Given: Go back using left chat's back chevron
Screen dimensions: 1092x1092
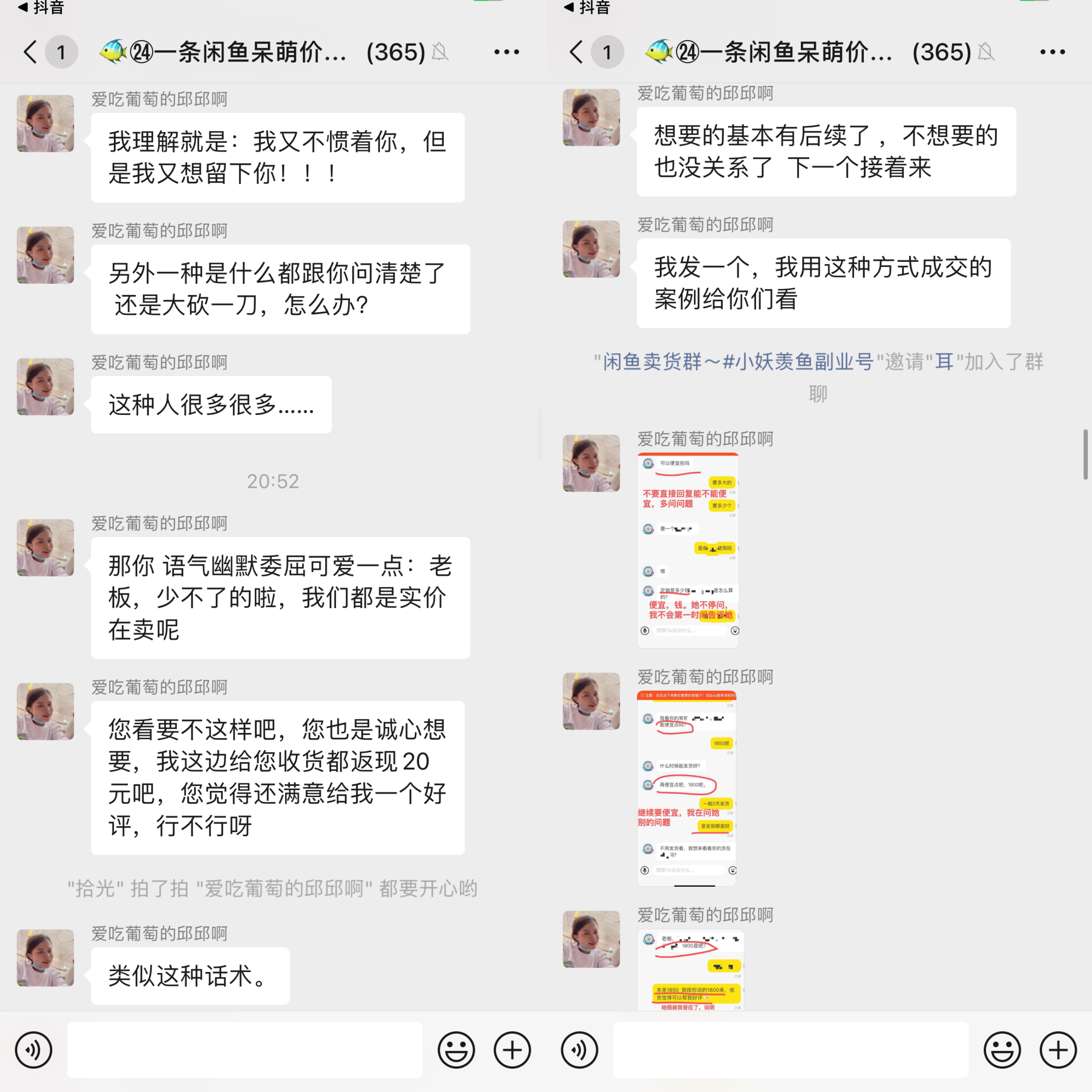Looking at the screenshot, I should tap(31, 52).
